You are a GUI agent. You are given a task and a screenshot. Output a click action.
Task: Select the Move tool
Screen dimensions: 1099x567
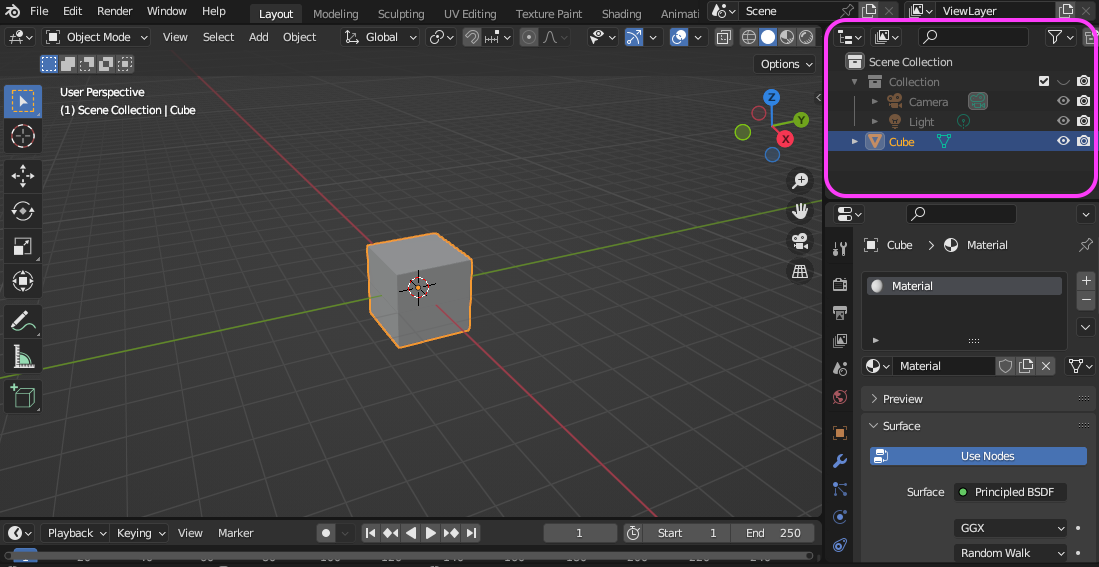pyautogui.click(x=23, y=176)
